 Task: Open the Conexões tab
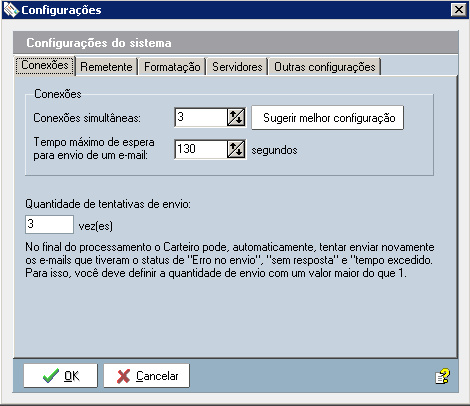click(x=45, y=65)
